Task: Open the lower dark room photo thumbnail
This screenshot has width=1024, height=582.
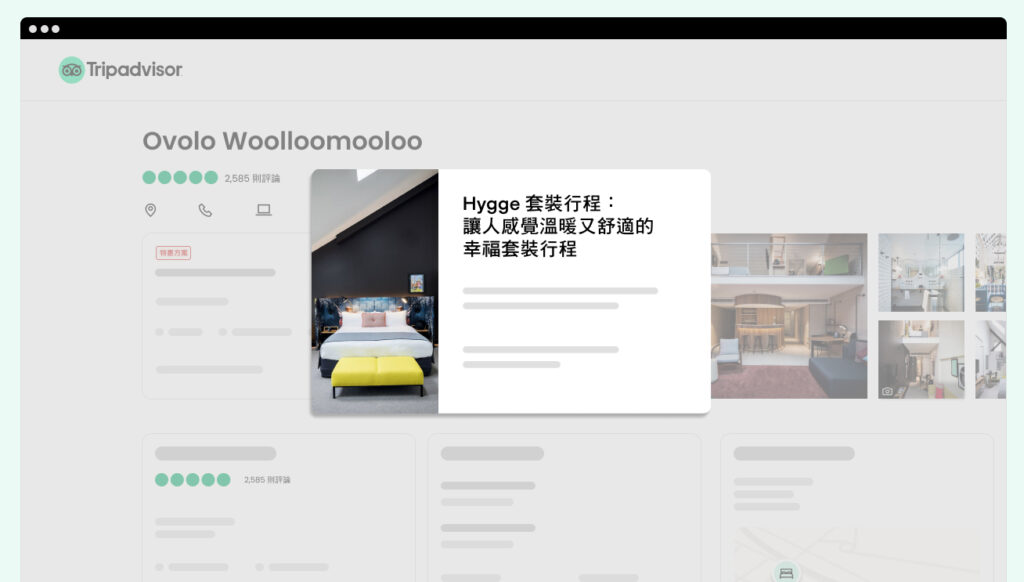Action: tap(921, 359)
